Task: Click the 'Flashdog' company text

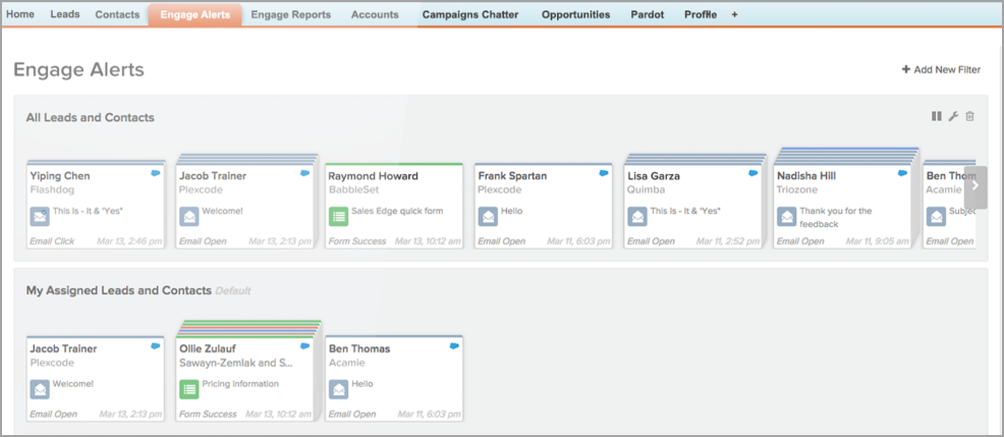Action: pos(52,190)
